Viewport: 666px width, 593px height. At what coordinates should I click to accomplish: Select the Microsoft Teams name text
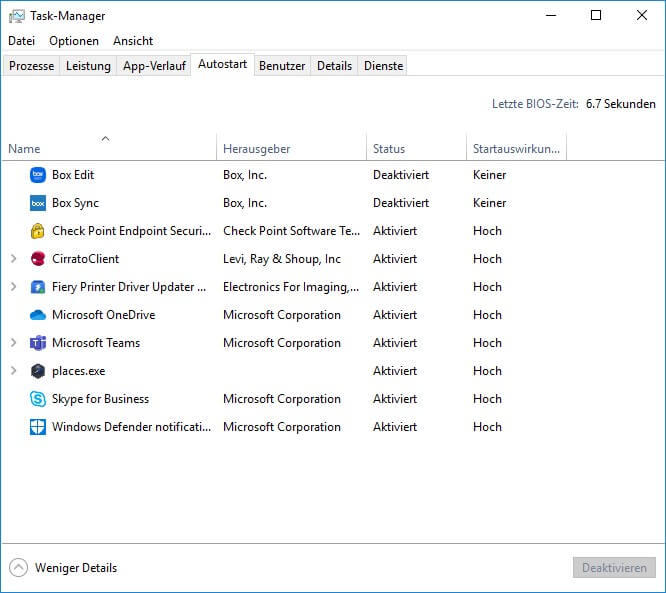pos(96,343)
